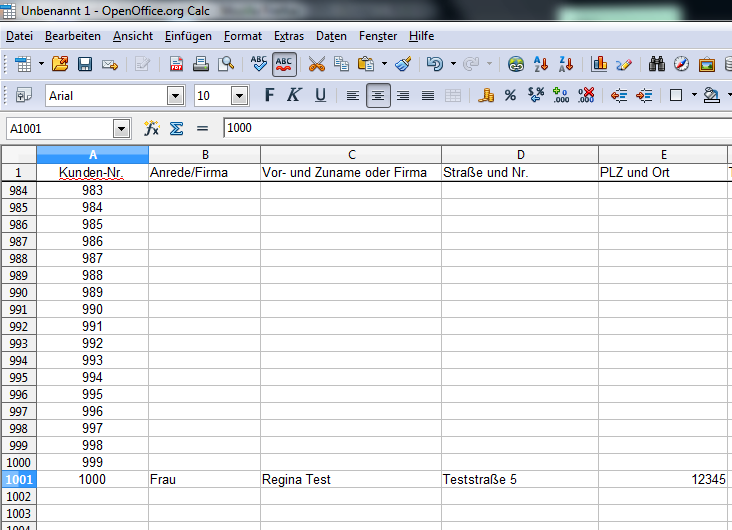Increase indent icon
This screenshot has height=530, width=732.
tap(644, 96)
